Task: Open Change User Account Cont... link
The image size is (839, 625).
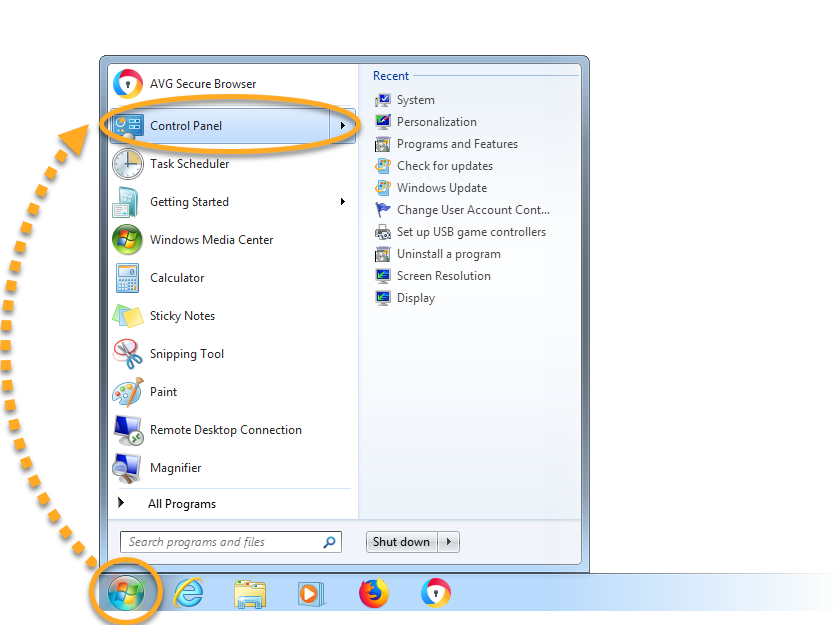Action: [474, 210]
